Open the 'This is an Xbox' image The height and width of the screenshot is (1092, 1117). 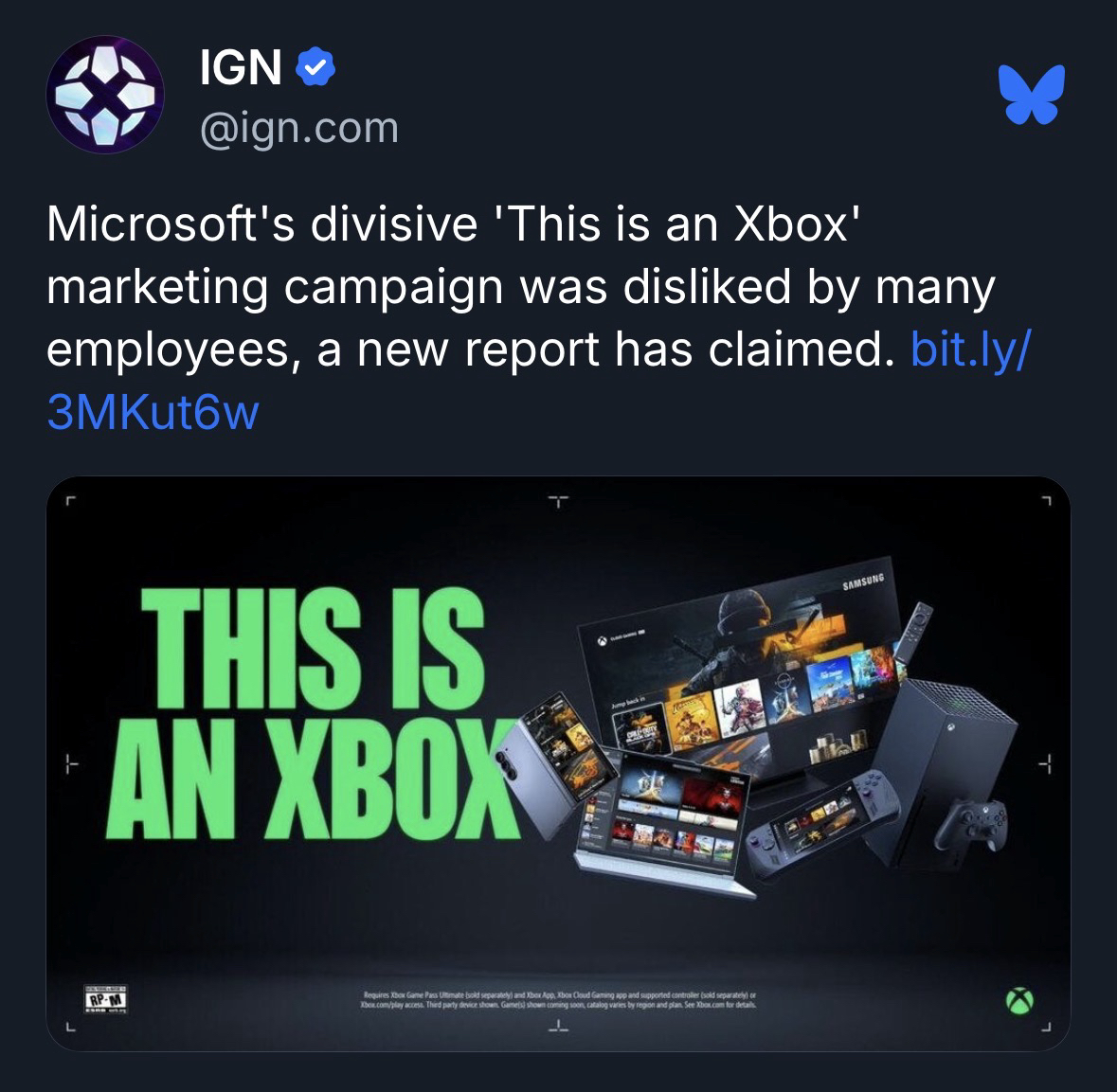559,763
